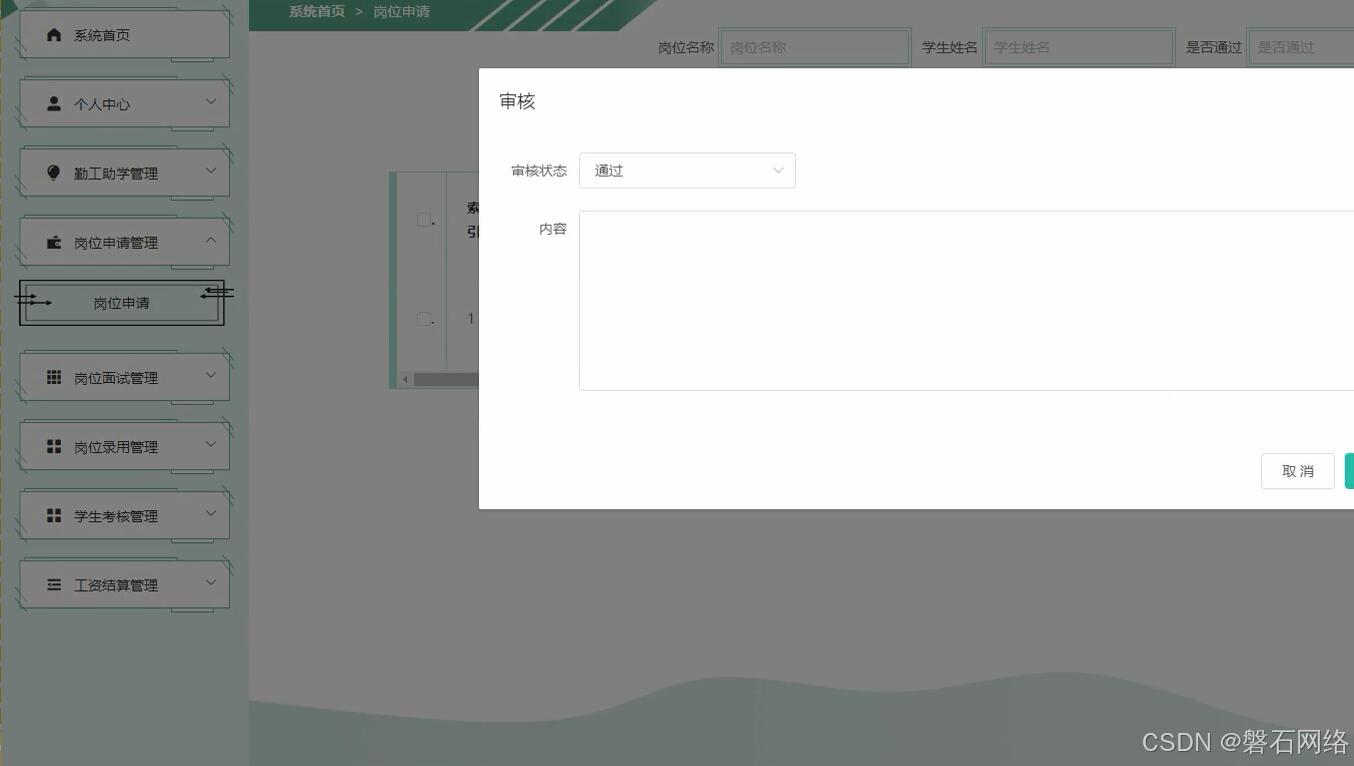
Task: Click the blocks icon beside 学生考核管理
Action: pos(53,515)
